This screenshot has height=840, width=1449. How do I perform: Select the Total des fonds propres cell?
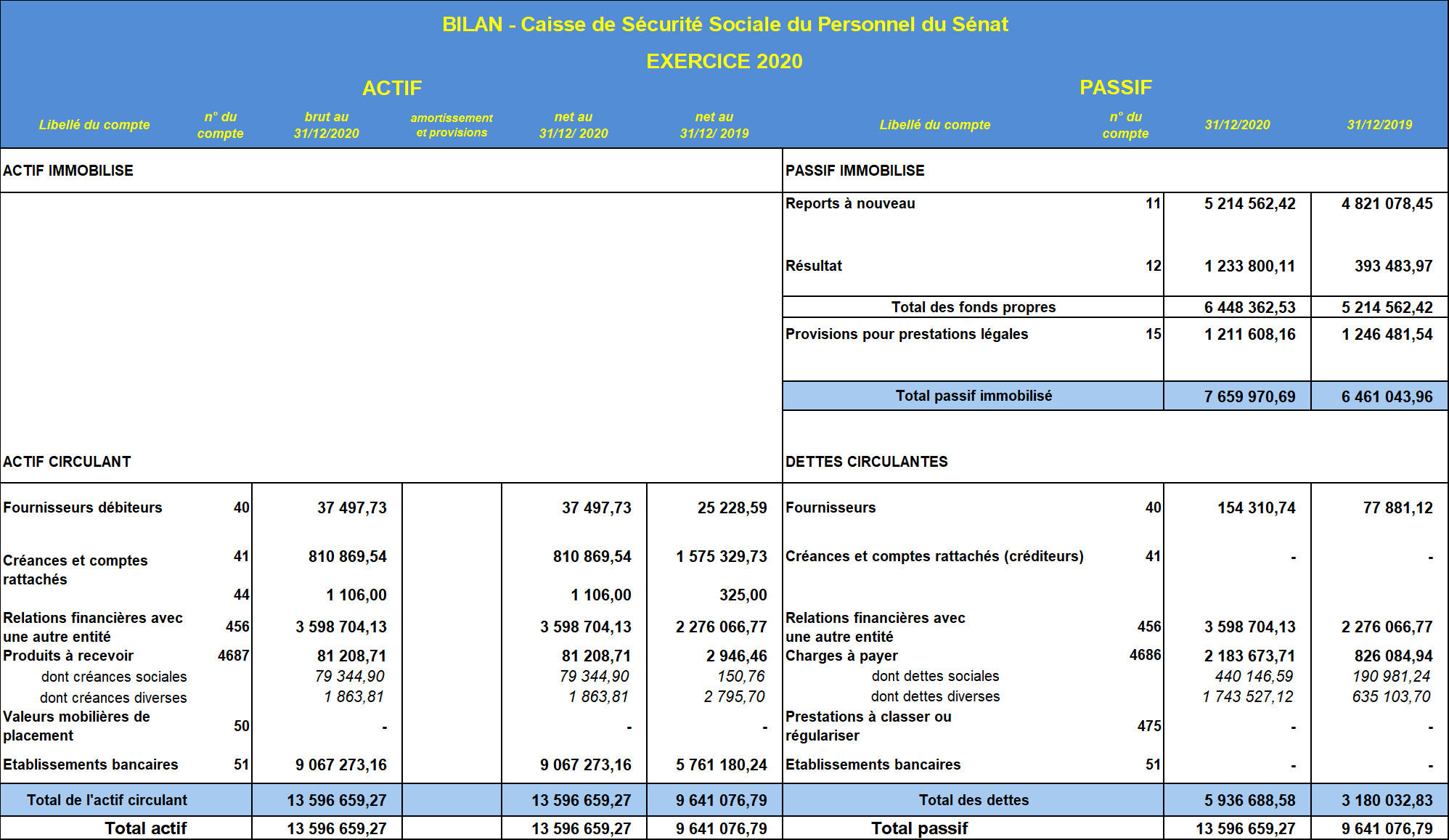click(973, 307)
